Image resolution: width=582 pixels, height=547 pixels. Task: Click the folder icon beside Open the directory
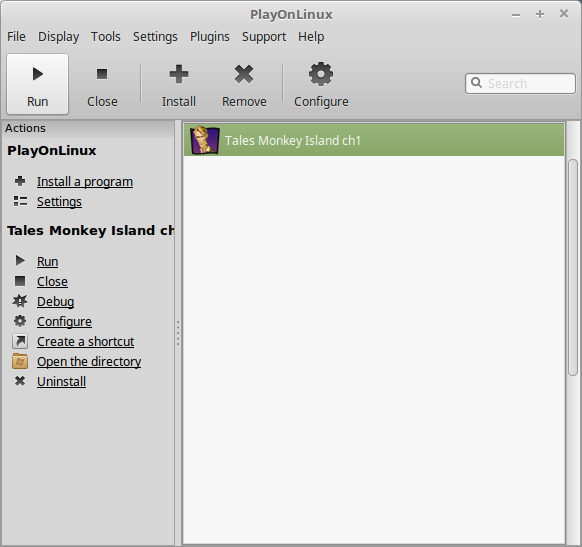click(20, 361)
